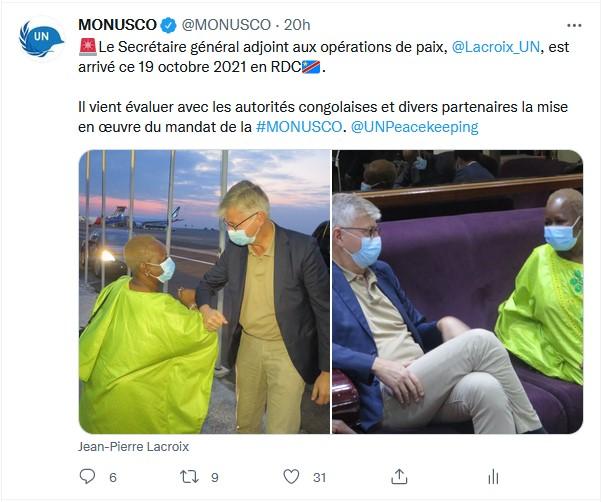Screen dimensions: 603x502
Task: Open the share upload icon
Action: (399, 477)
